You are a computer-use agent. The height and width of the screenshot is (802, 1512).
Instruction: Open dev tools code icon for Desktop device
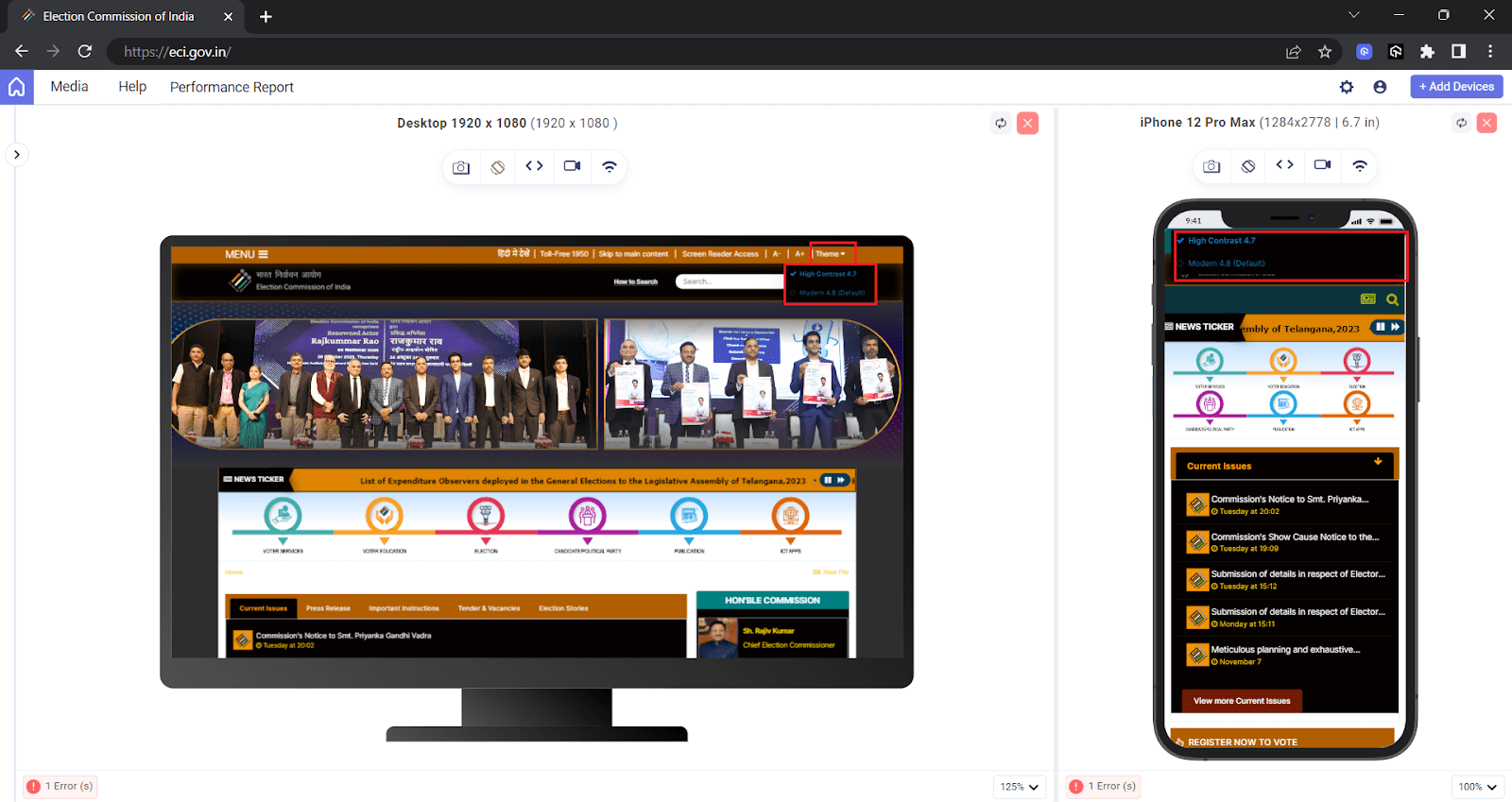point(534,166)
